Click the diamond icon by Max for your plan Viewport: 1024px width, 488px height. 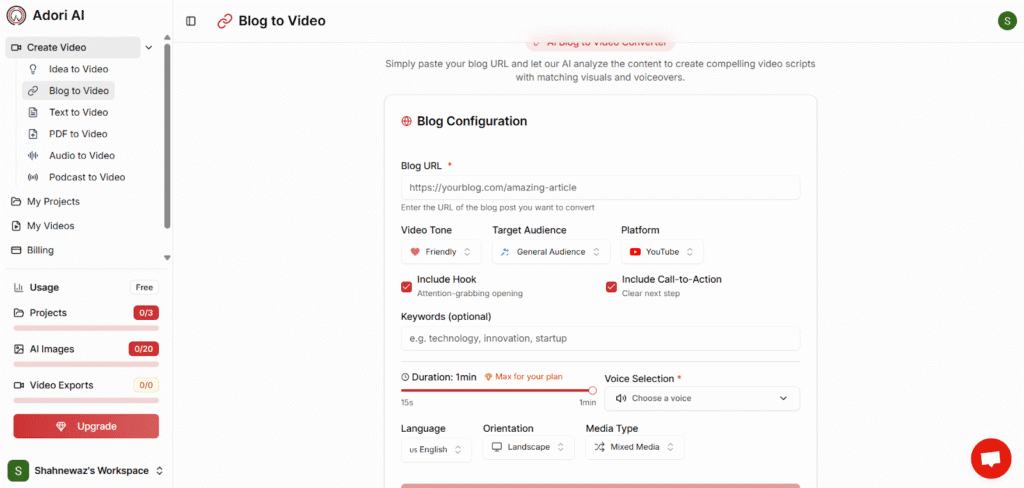tap(488, 377)
